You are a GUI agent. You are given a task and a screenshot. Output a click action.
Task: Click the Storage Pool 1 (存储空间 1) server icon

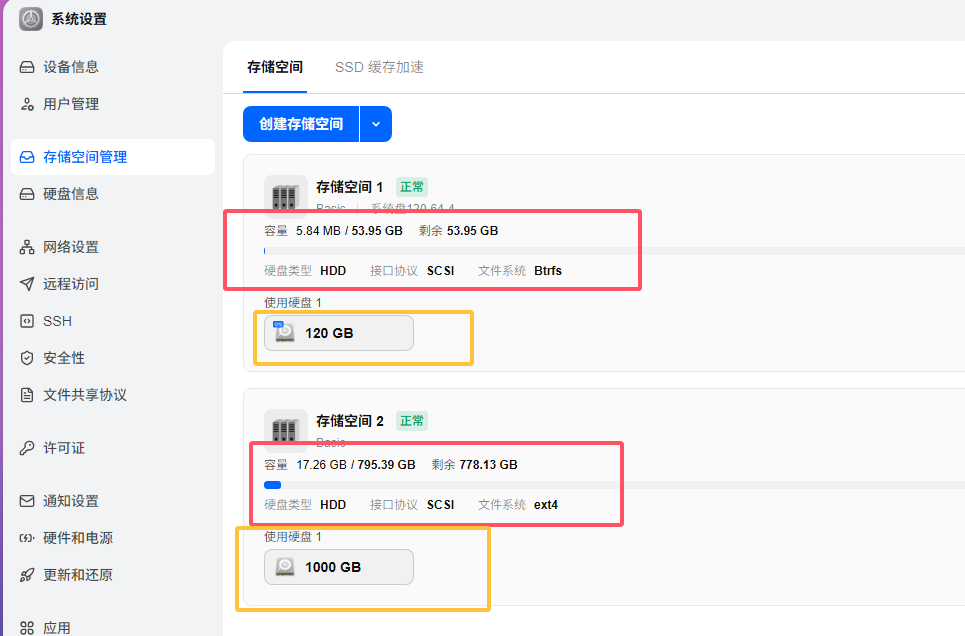pyautogui.click(x=286, y=196)
